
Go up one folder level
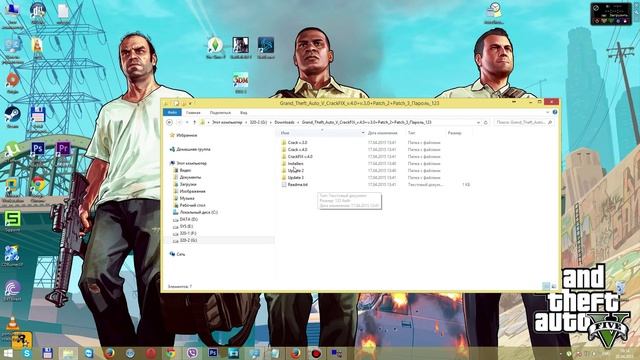(194, 122)
